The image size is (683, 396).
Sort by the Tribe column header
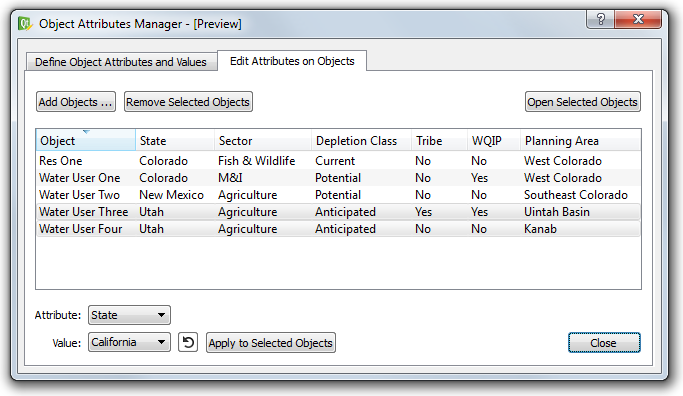440,141
